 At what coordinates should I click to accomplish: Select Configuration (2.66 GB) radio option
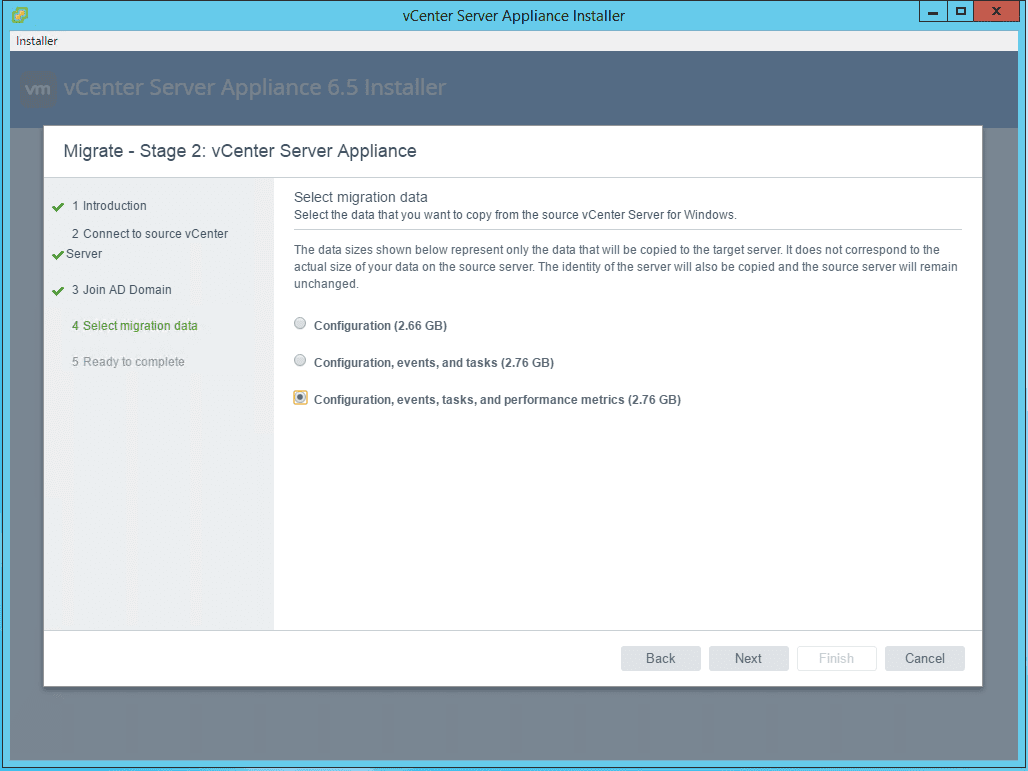300,323
